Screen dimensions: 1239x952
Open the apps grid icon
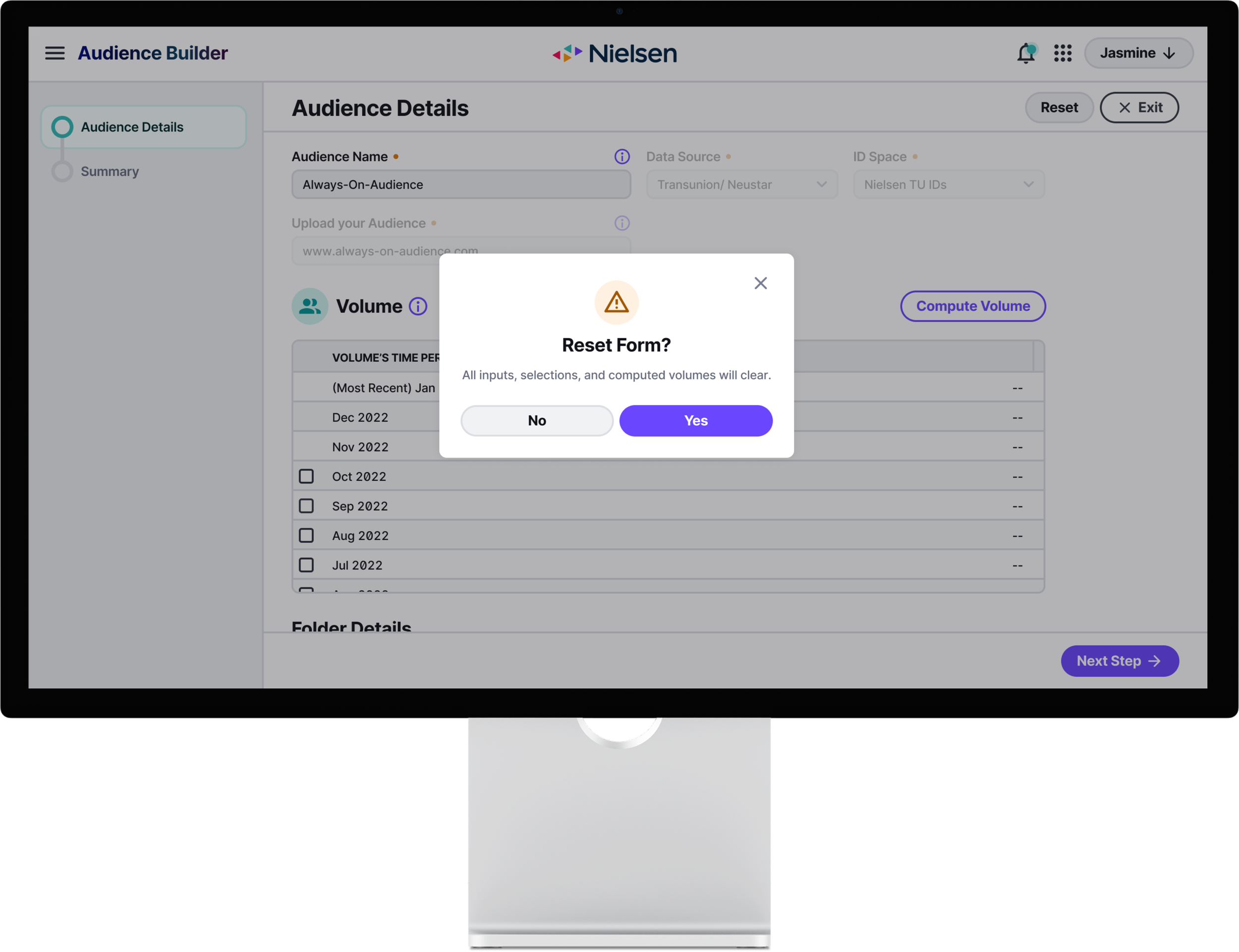[x=1062, y=53]
